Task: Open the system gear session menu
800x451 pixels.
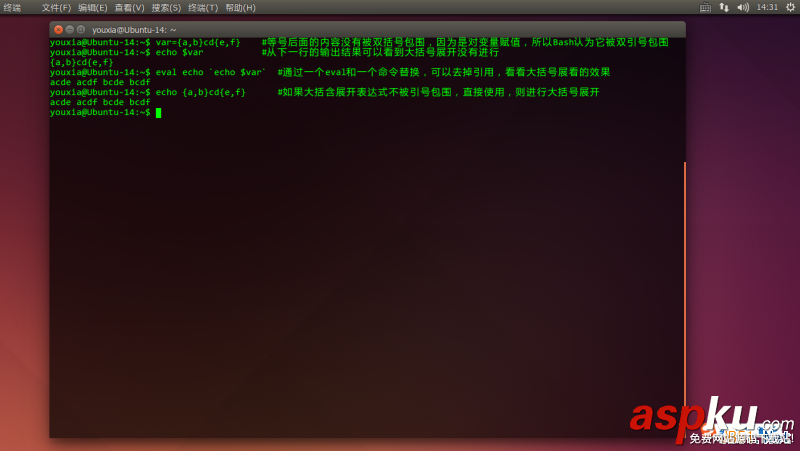Action: (790, 7)
